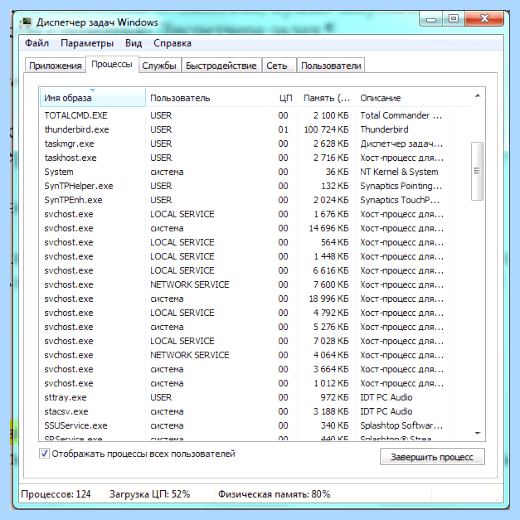The height and width of the screenshot is (520, 520).
Task: Open the Вид menu
Action: [133, 43]
